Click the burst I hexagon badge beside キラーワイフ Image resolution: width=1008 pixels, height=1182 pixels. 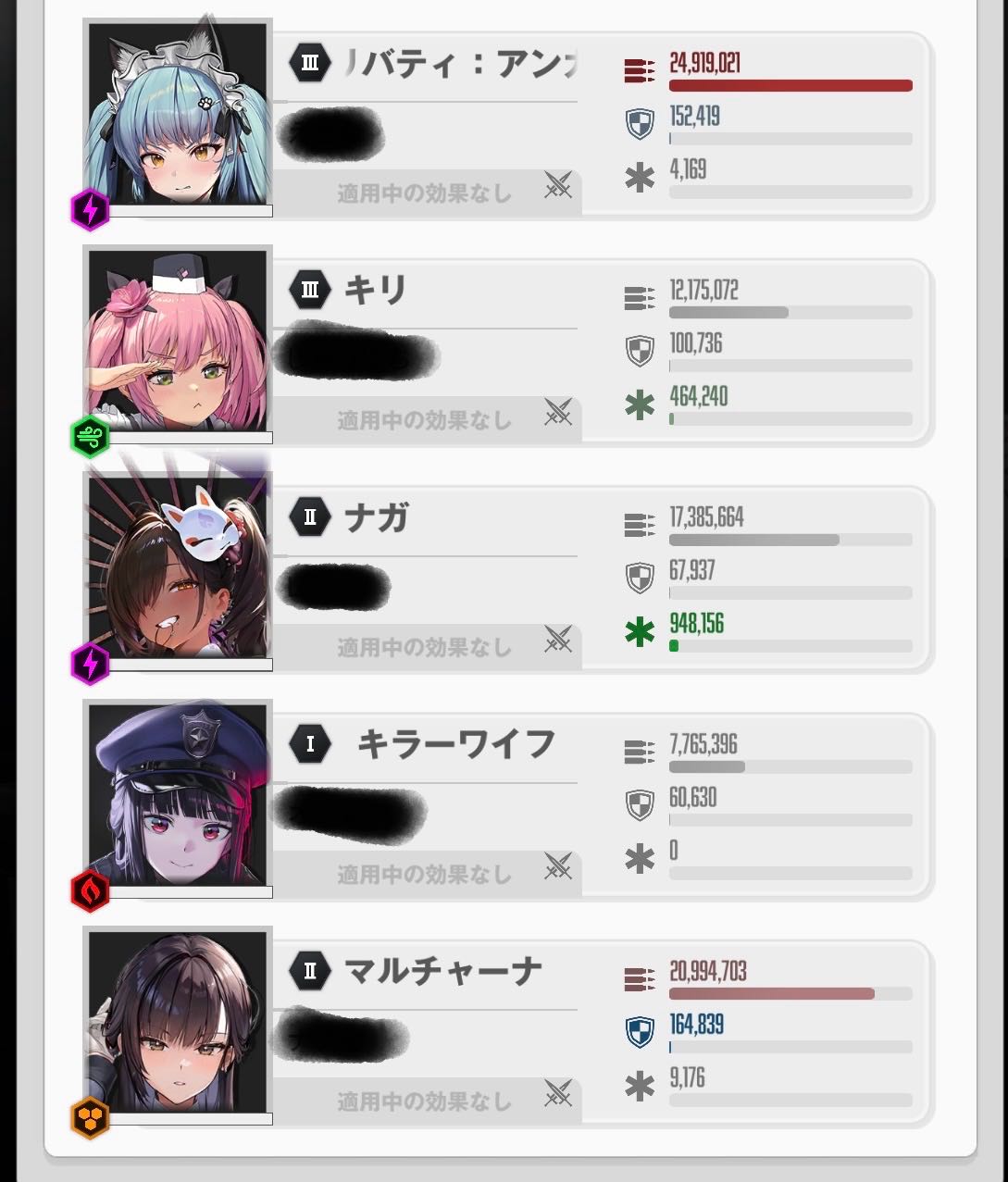[x=310, y=743]
